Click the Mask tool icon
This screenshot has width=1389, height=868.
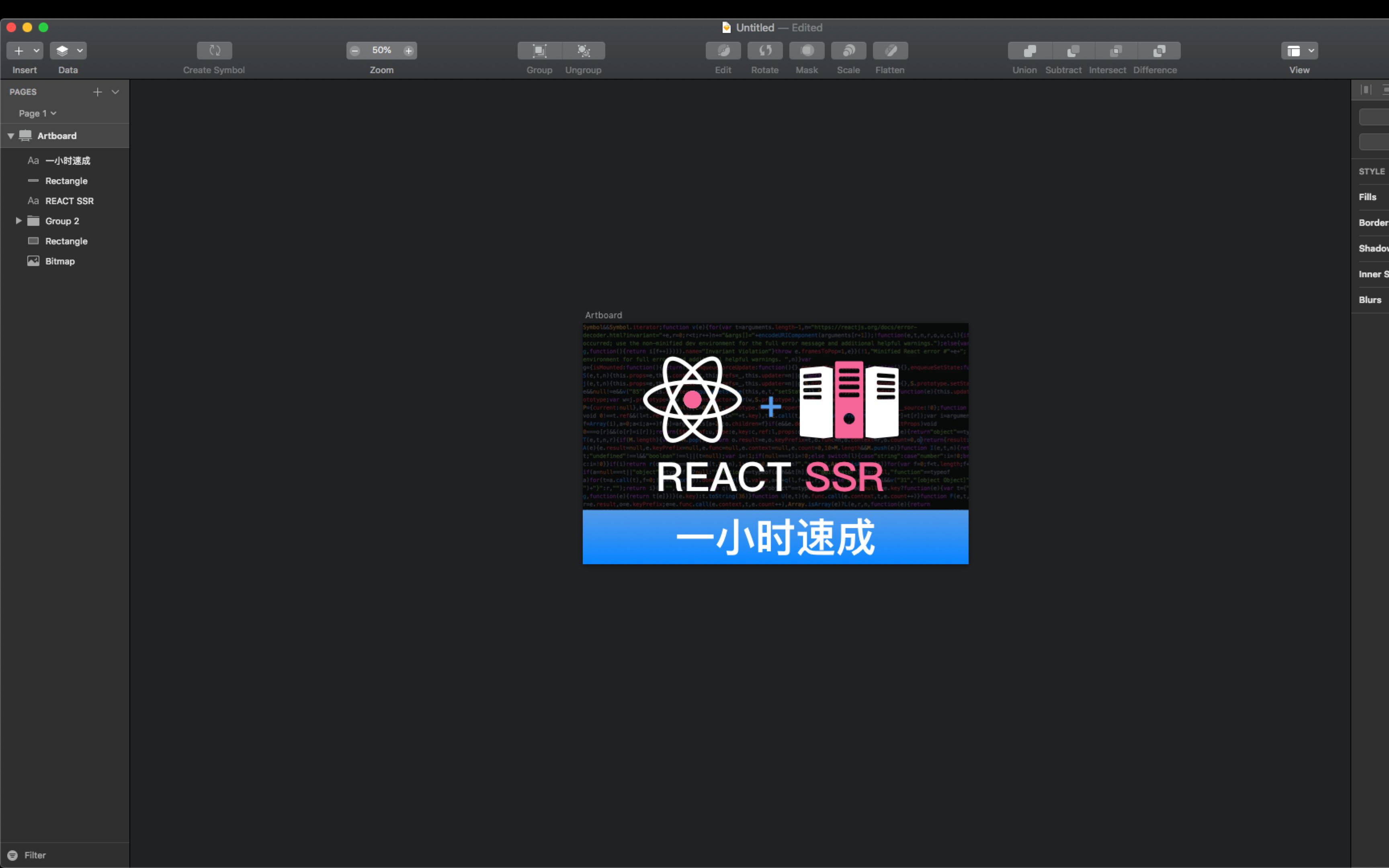click(806, 51)
